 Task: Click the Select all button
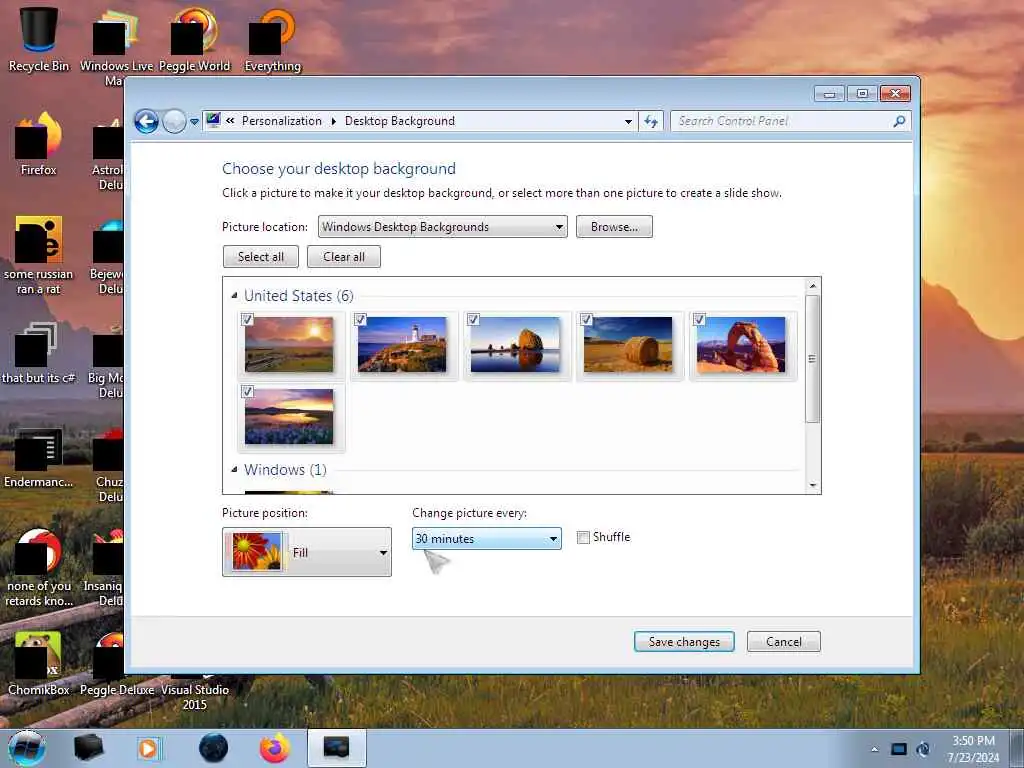pos(261,257)
